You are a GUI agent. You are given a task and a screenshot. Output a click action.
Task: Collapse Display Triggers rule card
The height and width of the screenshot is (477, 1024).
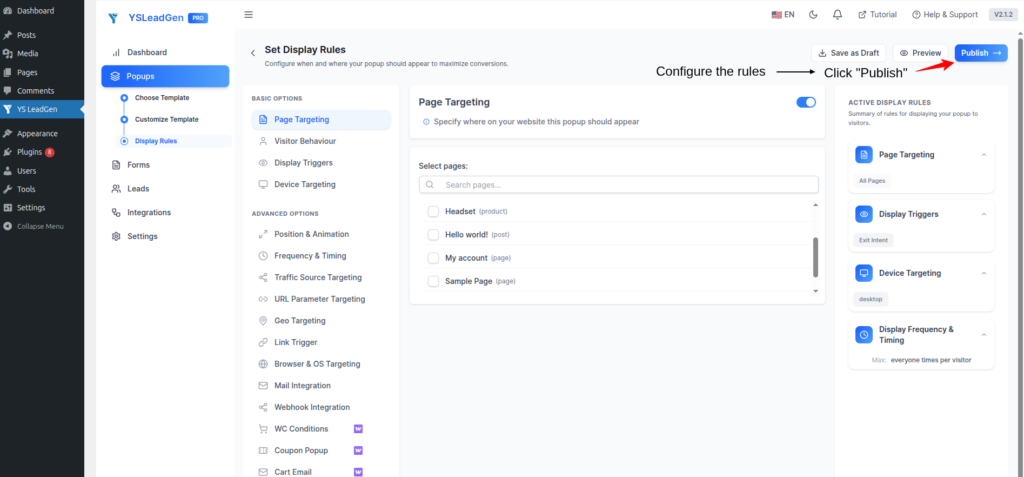[x=984, y=214]
